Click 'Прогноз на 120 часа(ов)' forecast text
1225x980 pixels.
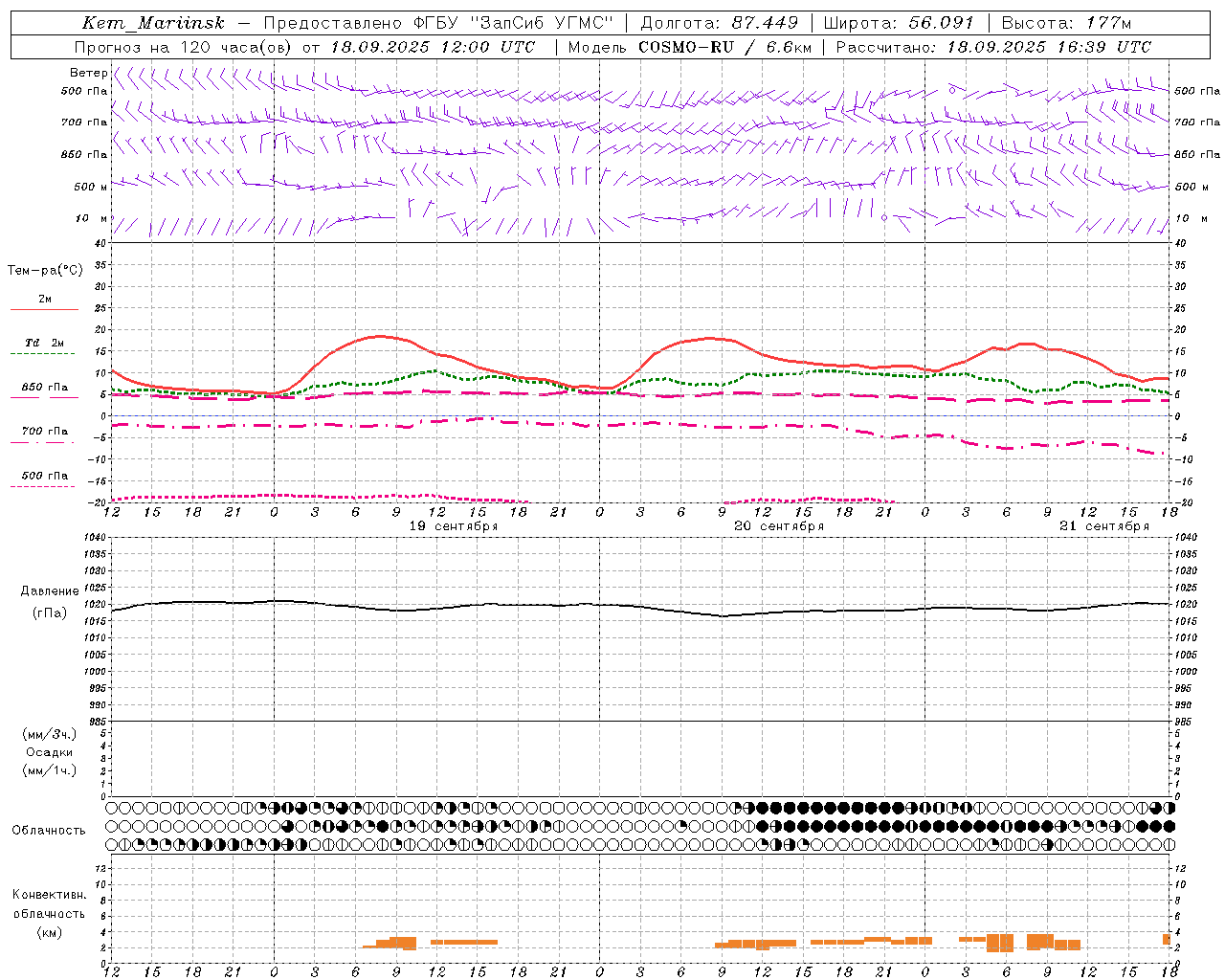185,47
